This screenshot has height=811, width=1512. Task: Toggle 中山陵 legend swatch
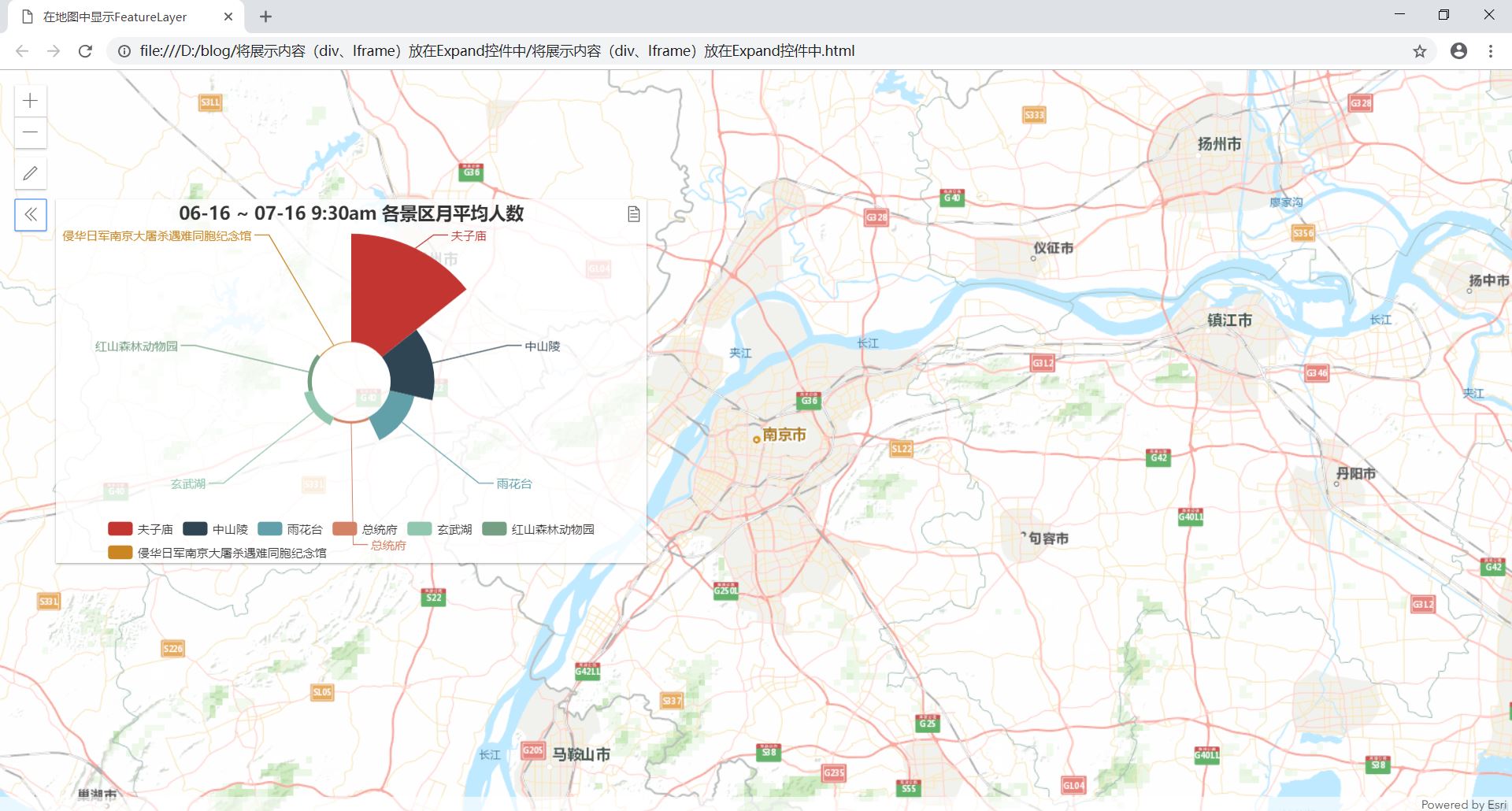pos(195,529)
